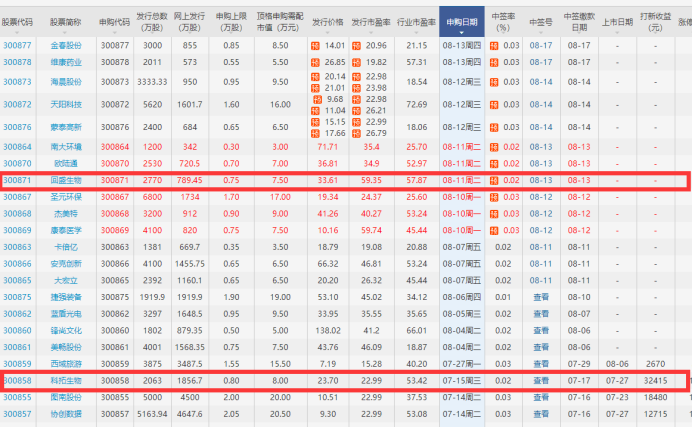
Task: Open stock code link 300873
Action: point(17,82)
